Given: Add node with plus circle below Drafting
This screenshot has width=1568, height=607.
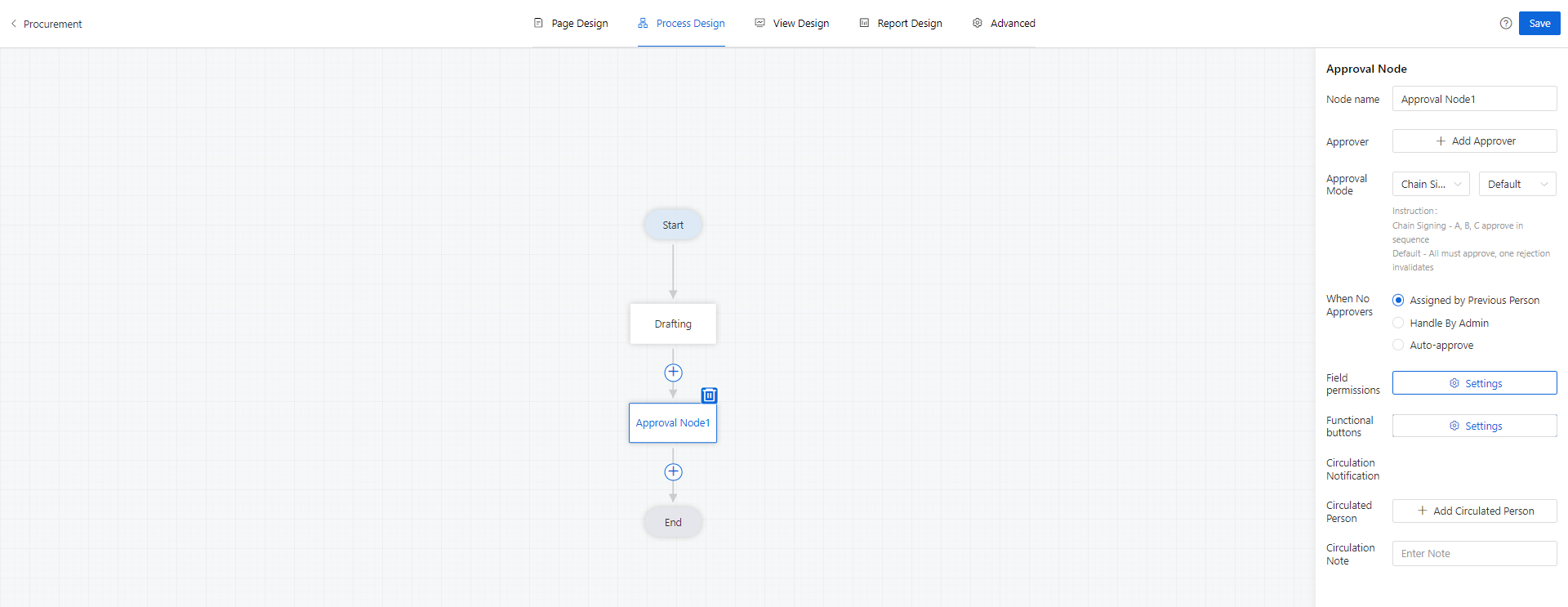Looking at the screenshot, I should point(673,373).
